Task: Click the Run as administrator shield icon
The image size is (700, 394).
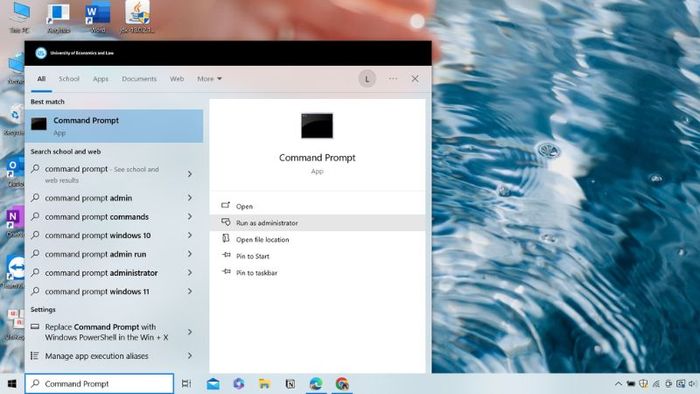Action: coord(226,222)
